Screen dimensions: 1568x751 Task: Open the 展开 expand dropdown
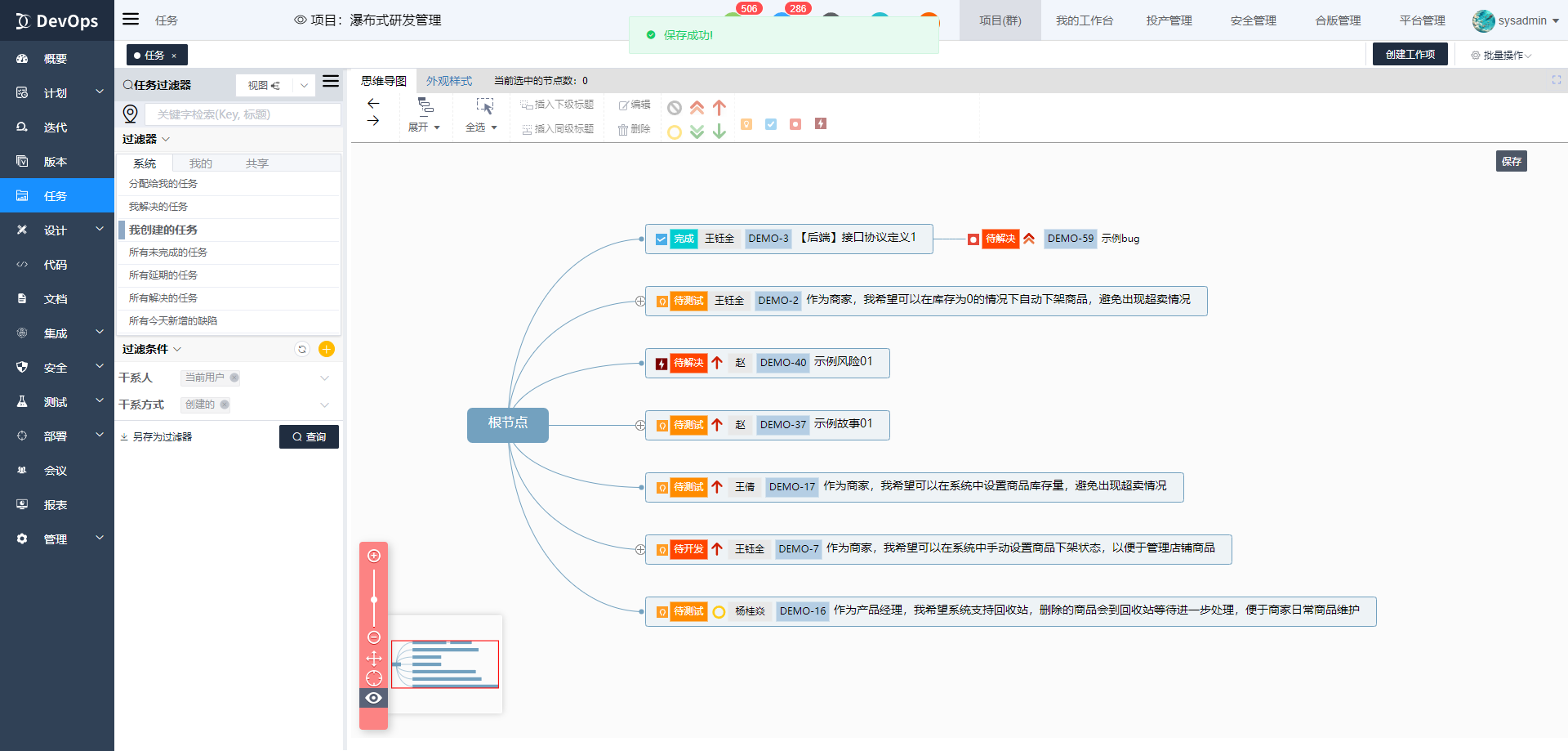point(425,127)
